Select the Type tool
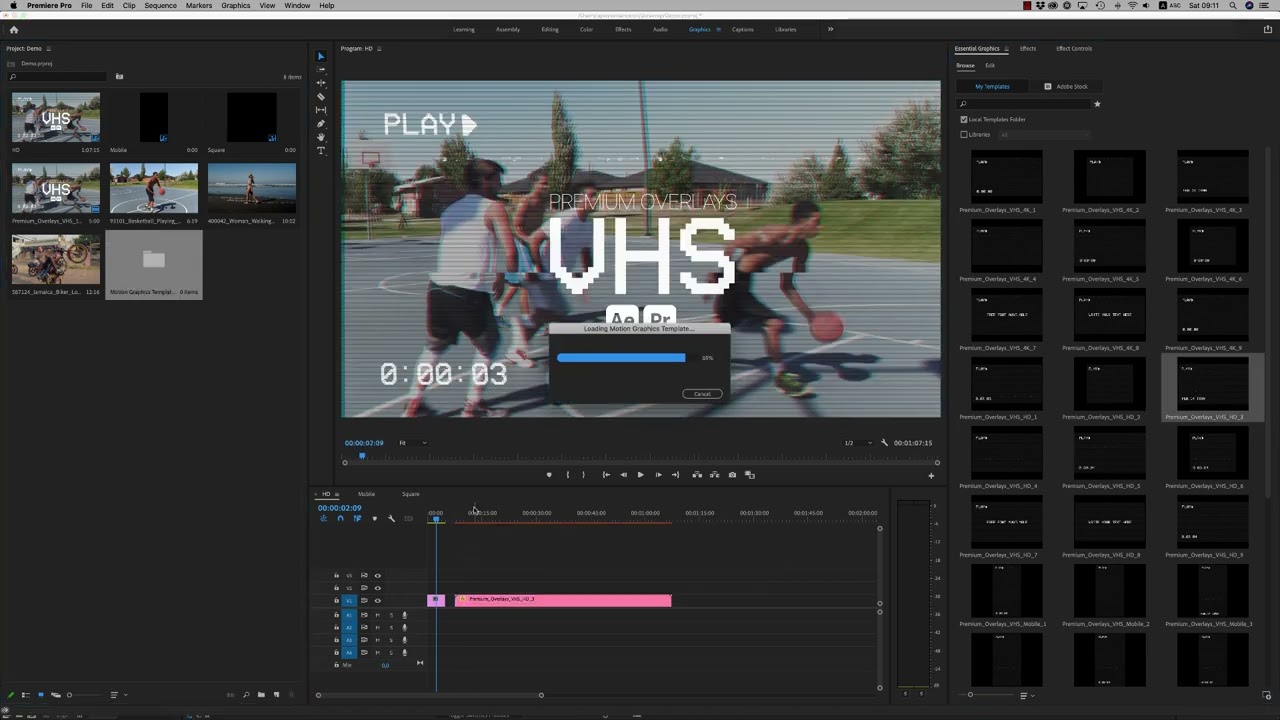The image size is (1280, 720). point(321,150)
